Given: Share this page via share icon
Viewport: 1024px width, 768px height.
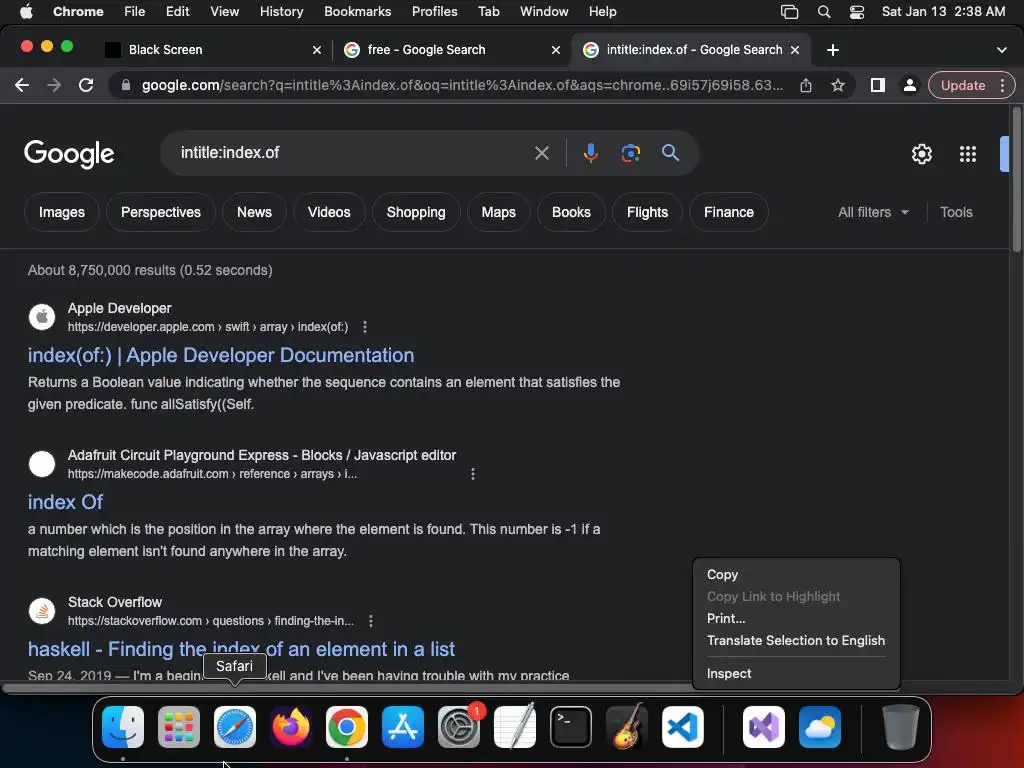Looking at the screenshot, I should (x=806, y=85).
